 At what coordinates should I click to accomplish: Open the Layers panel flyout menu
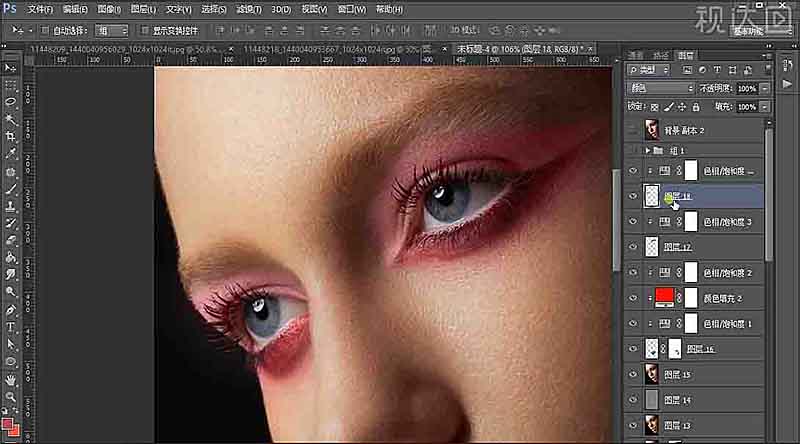tap(767, 55)
